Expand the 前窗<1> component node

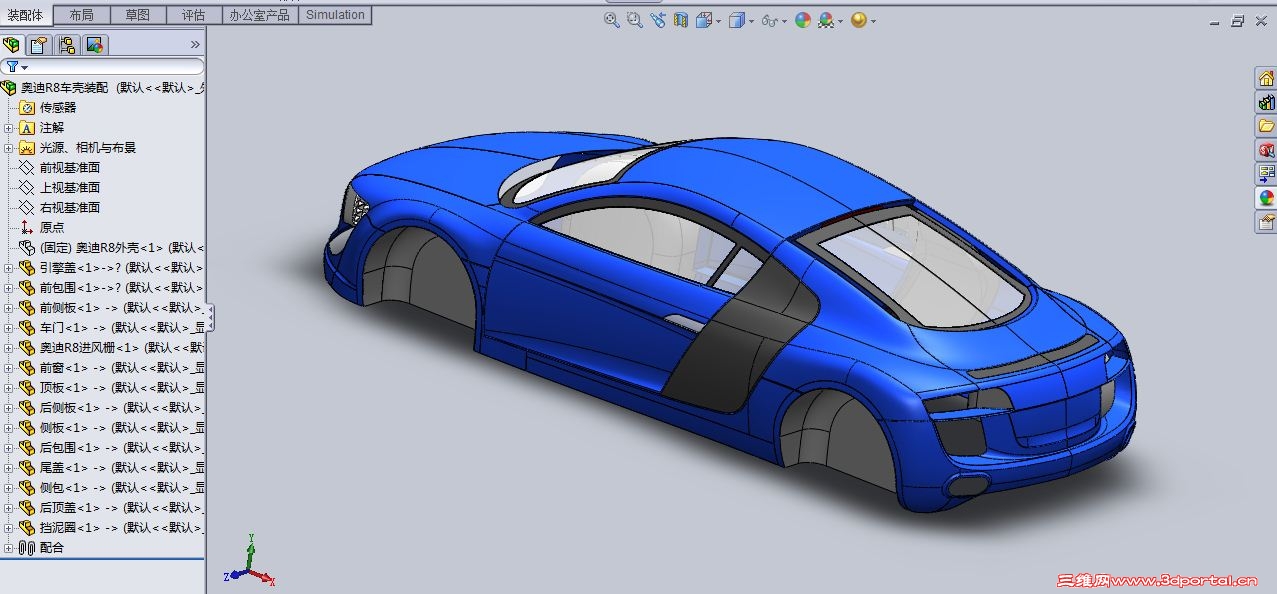point(9,368)
